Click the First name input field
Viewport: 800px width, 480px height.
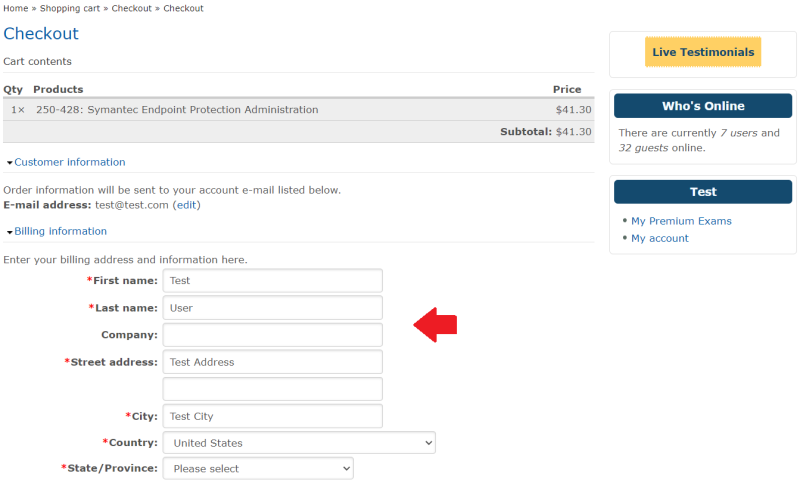(x=272, y=281)
